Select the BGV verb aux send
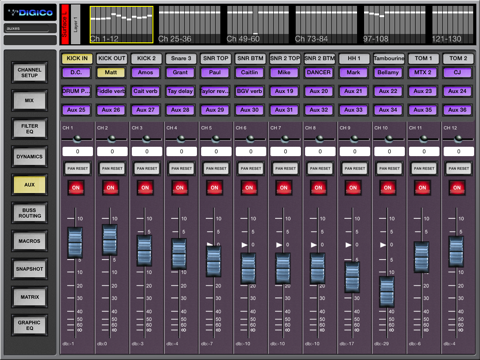The width and height of the screenshot is (480, 360). pyautogui.click(x=250, y=91)
